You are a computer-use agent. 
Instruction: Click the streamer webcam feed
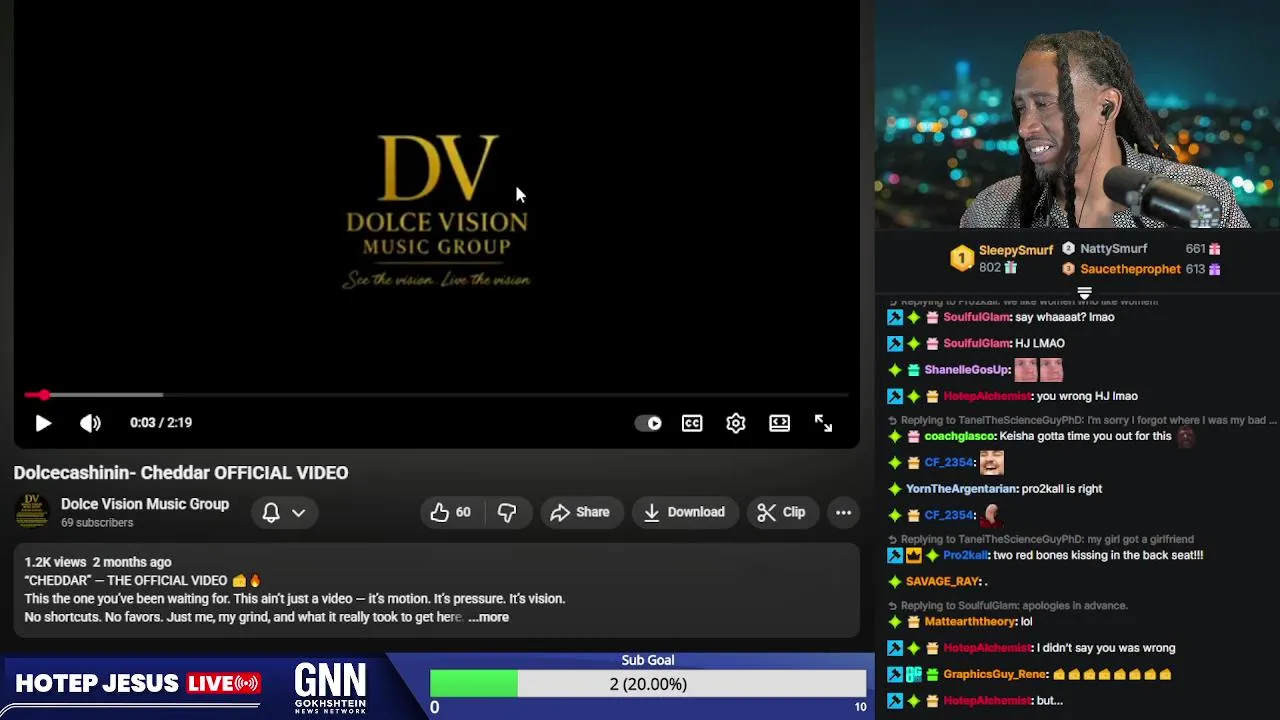point(1077,115)
